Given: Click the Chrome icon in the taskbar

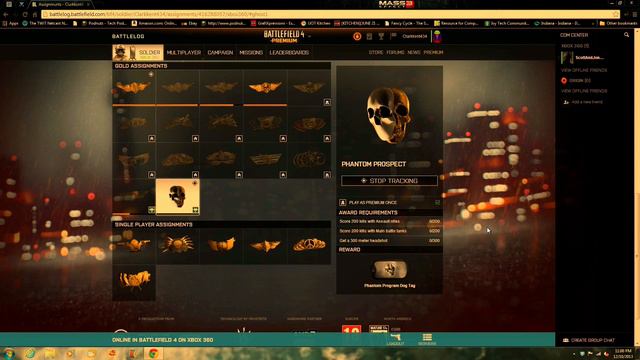Looking at the screenshot, I should click(153, 353).
